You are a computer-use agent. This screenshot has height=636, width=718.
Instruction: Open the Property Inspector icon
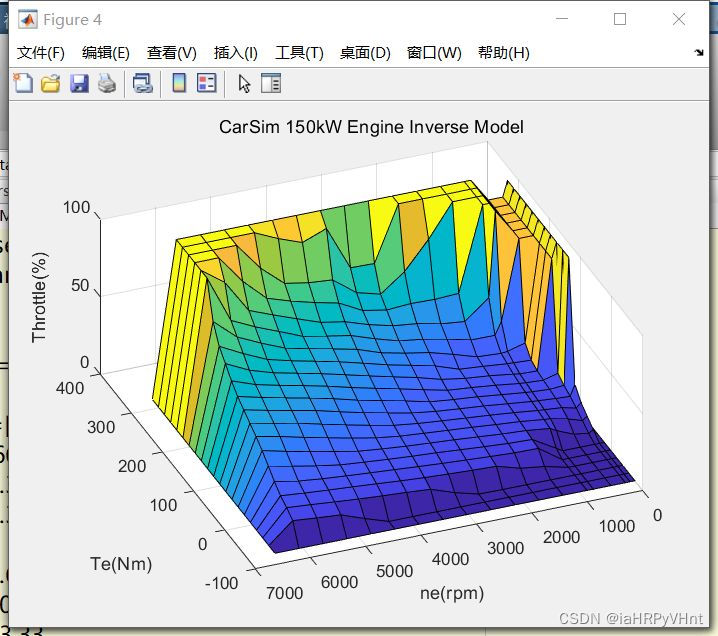[271, 83]
